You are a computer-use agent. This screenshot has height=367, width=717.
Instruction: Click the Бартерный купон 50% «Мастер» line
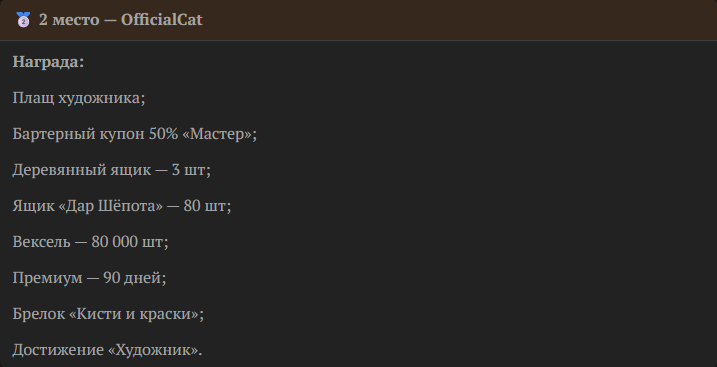pyautogui.click(x=135, y=134)
